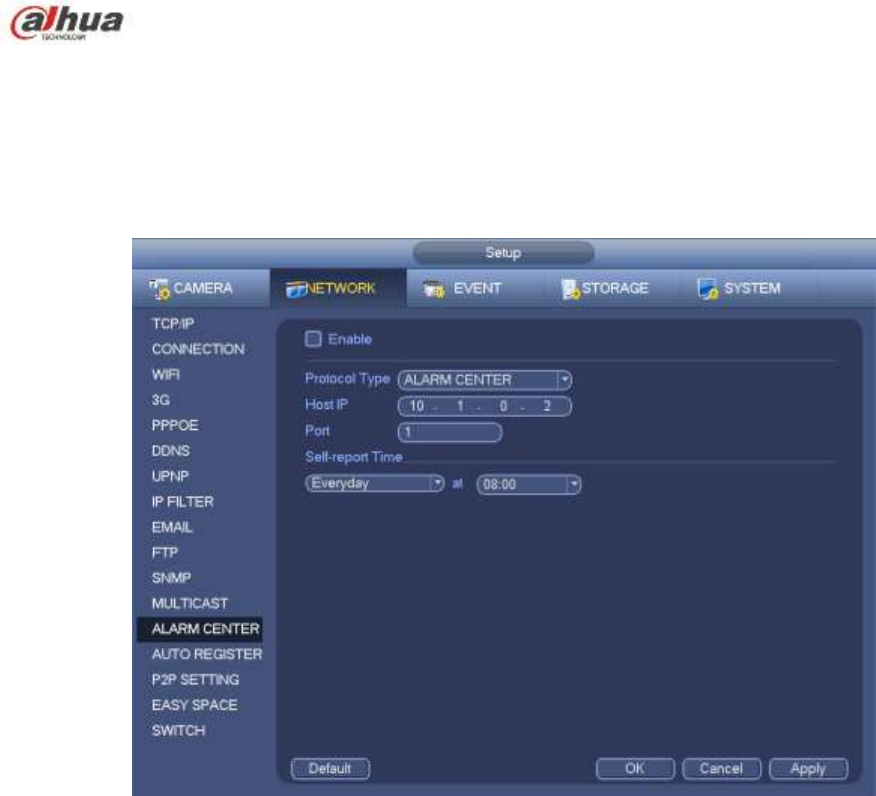Select EASY SPACE in the sidebar
The height and width of the screenshot is (796, 876).
point(194,705)
